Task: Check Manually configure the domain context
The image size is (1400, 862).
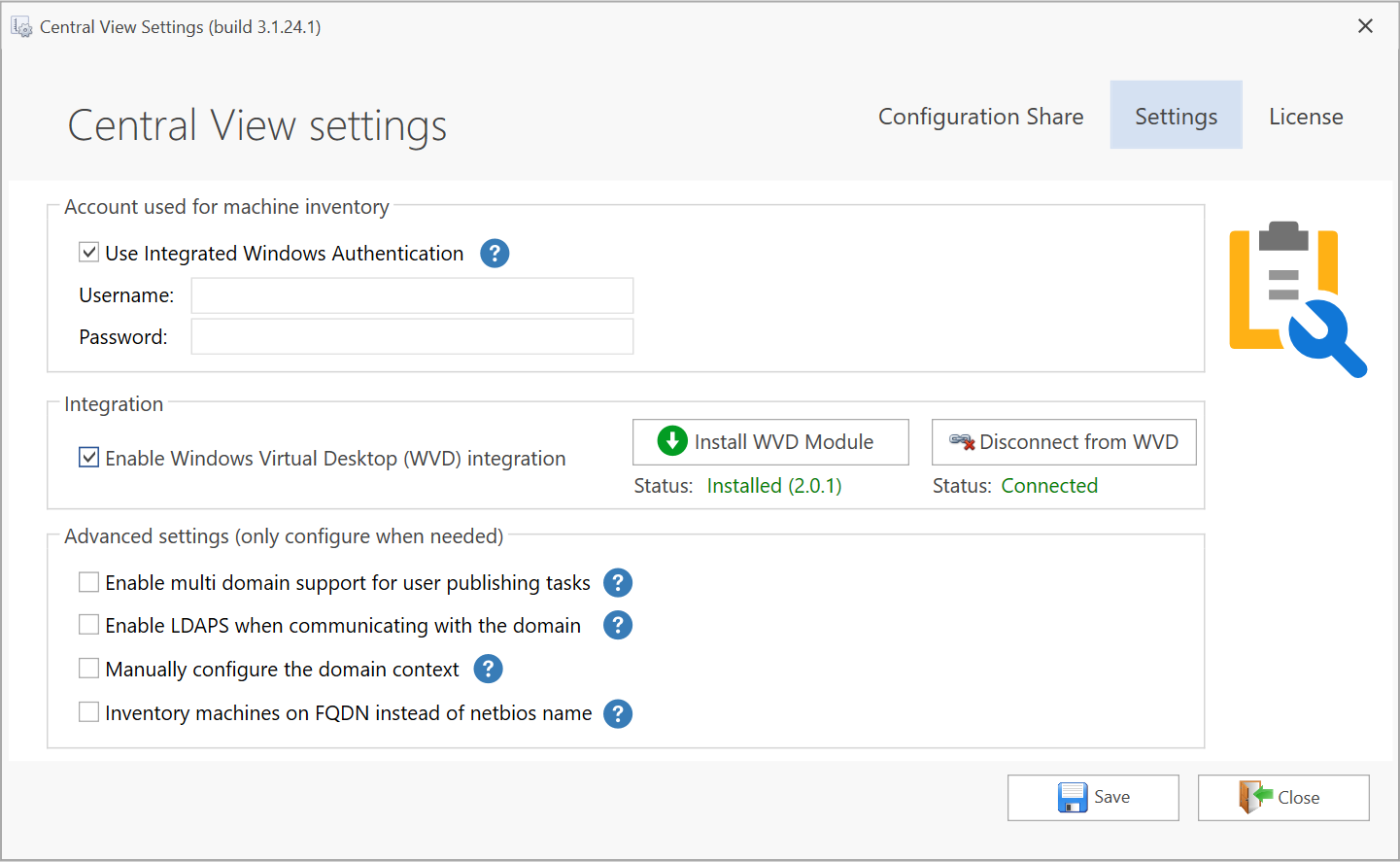Action: tap(89, 669)
